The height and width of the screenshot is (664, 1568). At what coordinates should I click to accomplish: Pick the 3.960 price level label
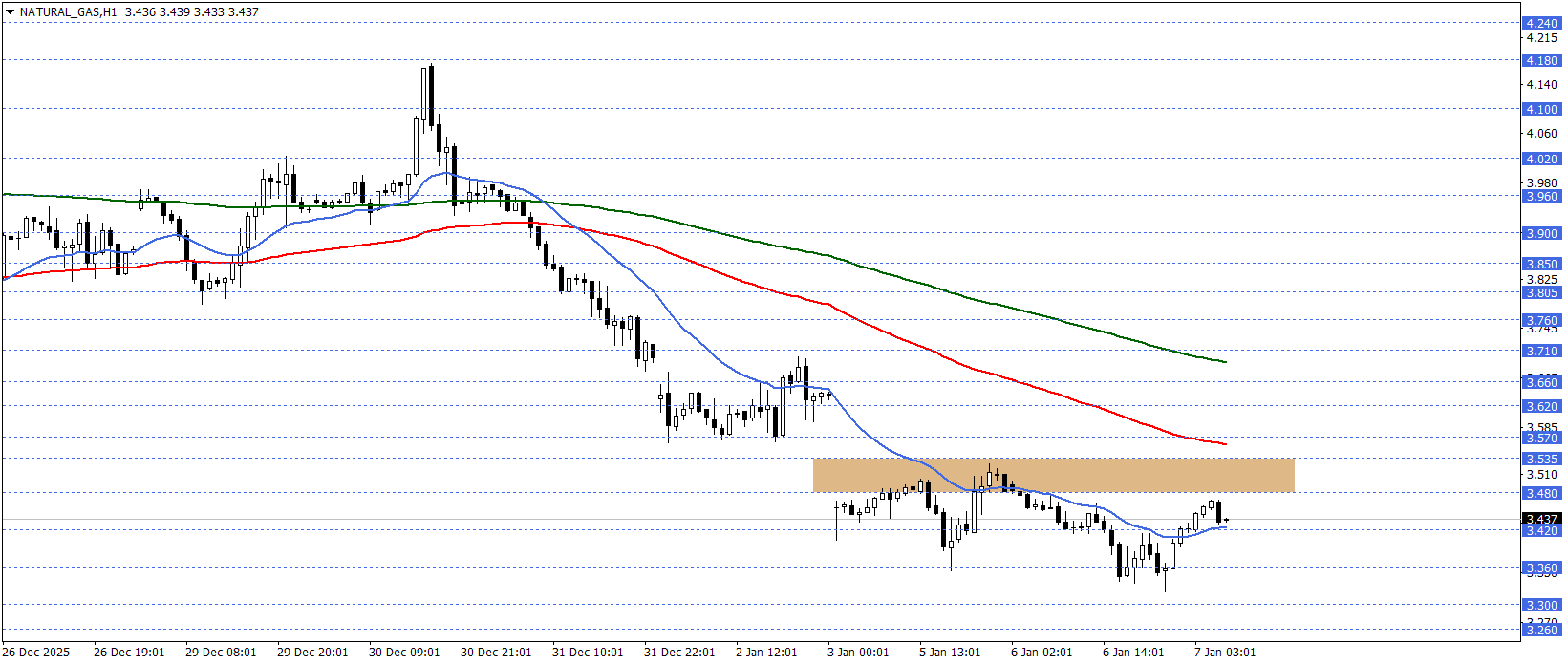pos(1541,196)
